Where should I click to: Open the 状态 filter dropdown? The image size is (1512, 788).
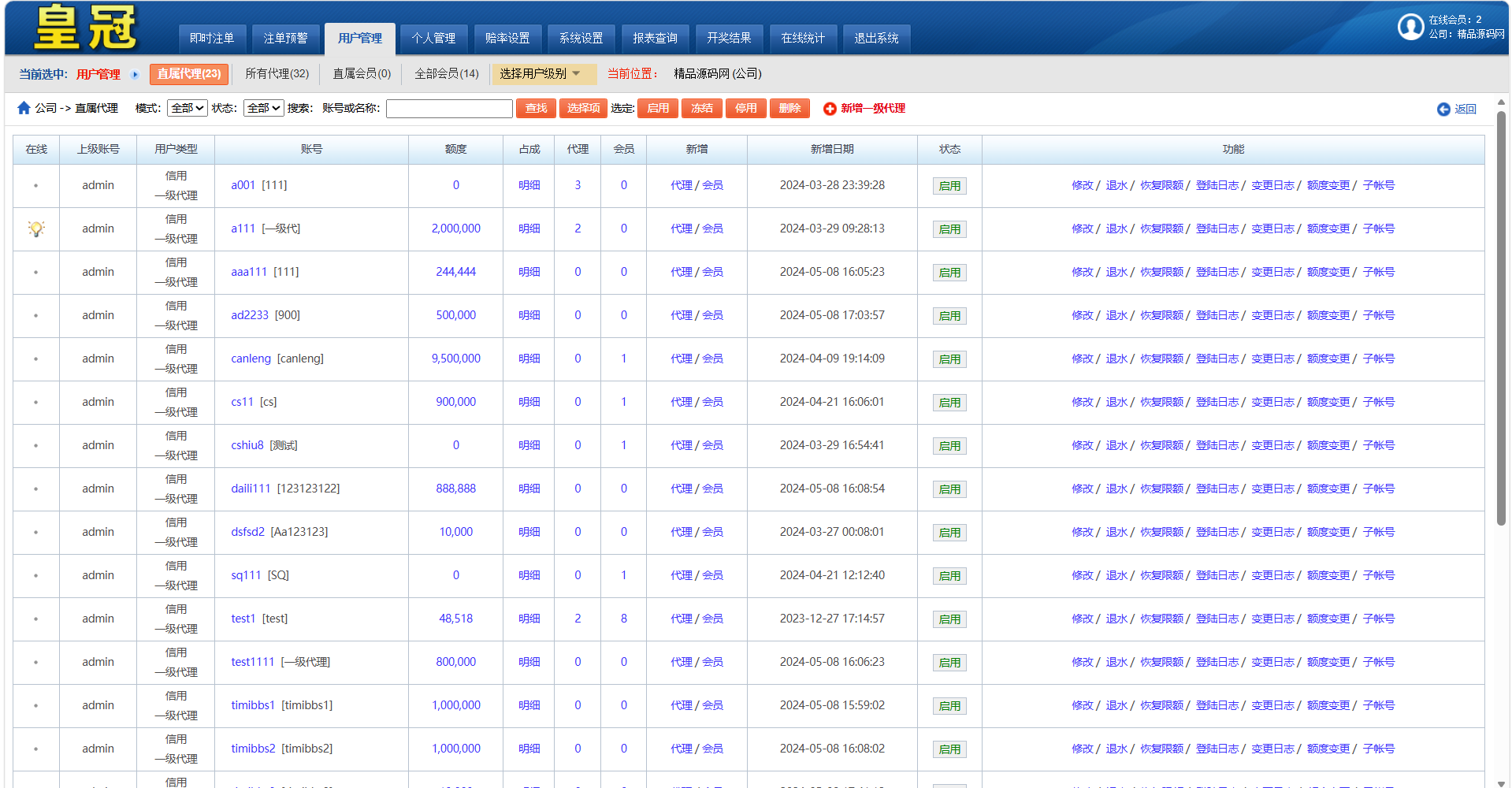pyautogui.click(x=263, y=108)
